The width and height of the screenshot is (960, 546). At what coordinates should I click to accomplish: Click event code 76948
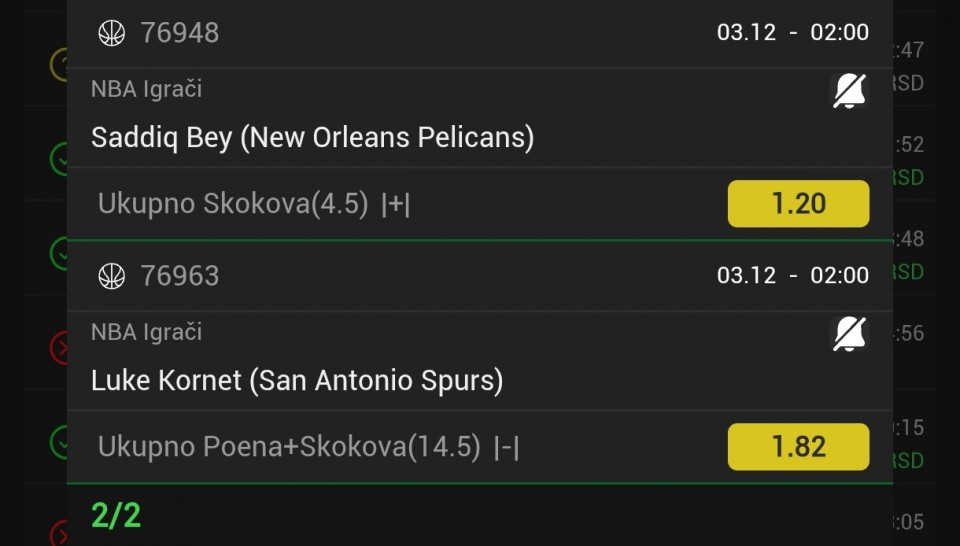[180, 33]
